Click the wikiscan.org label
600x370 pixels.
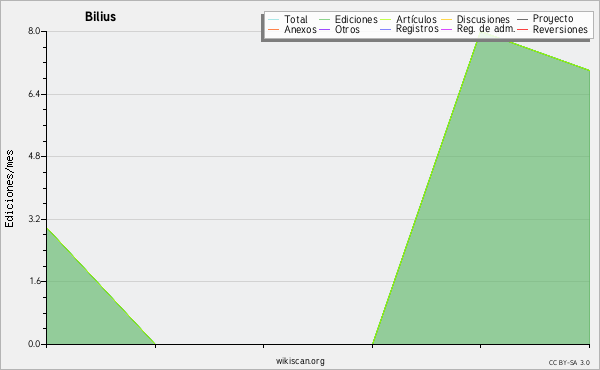coord(300,361)
